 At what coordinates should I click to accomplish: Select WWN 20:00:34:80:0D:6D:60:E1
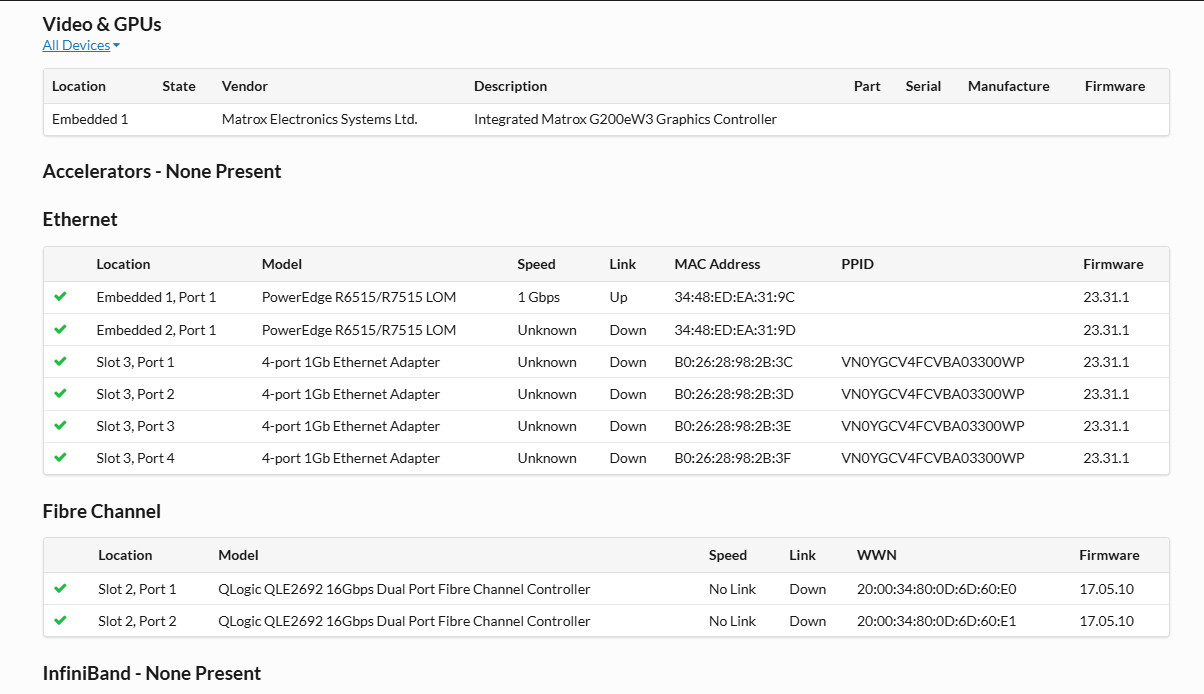(936, 620)
